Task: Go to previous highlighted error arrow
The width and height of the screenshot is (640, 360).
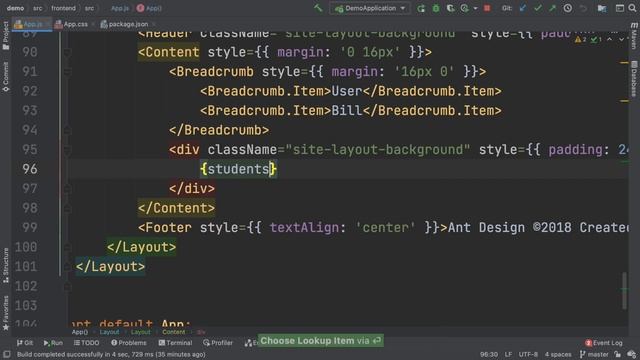Action: coord(609,40)
